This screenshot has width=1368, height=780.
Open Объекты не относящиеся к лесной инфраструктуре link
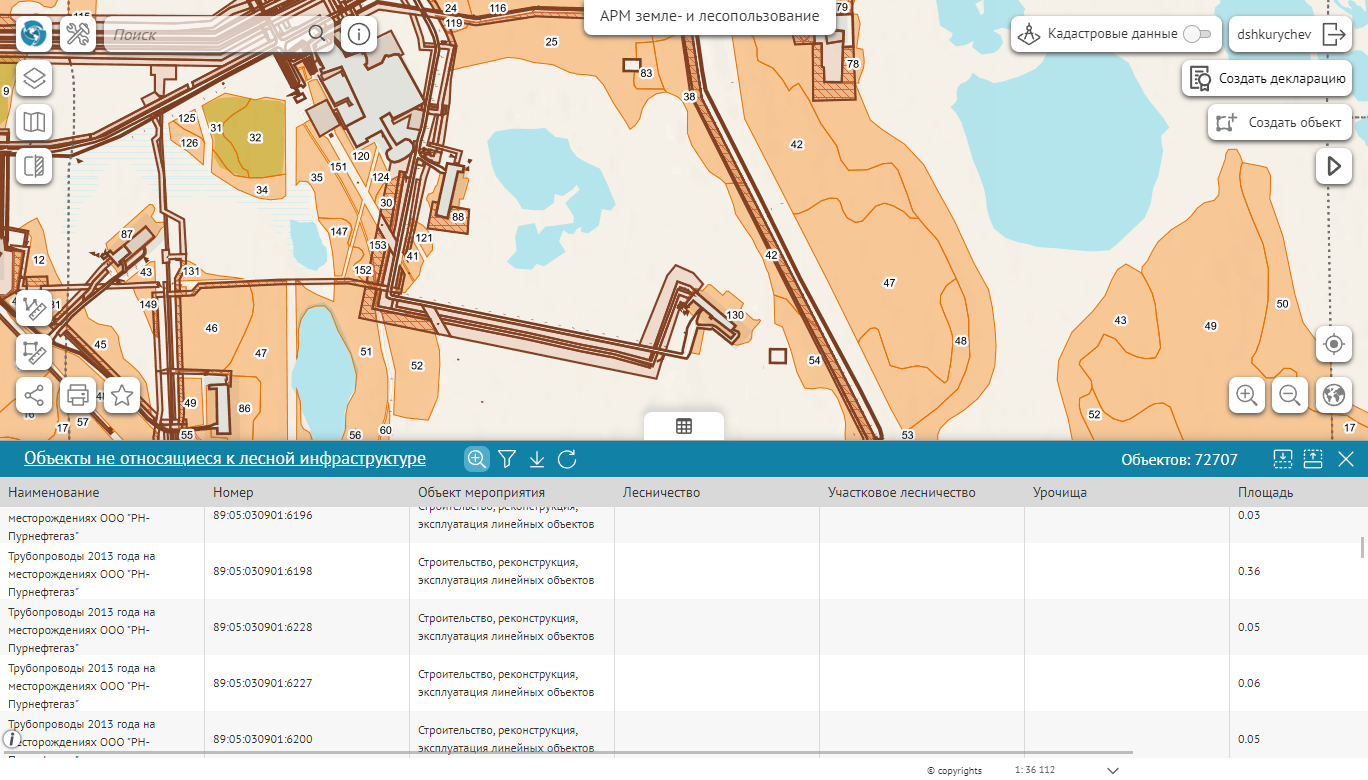(x=225, y=459)
